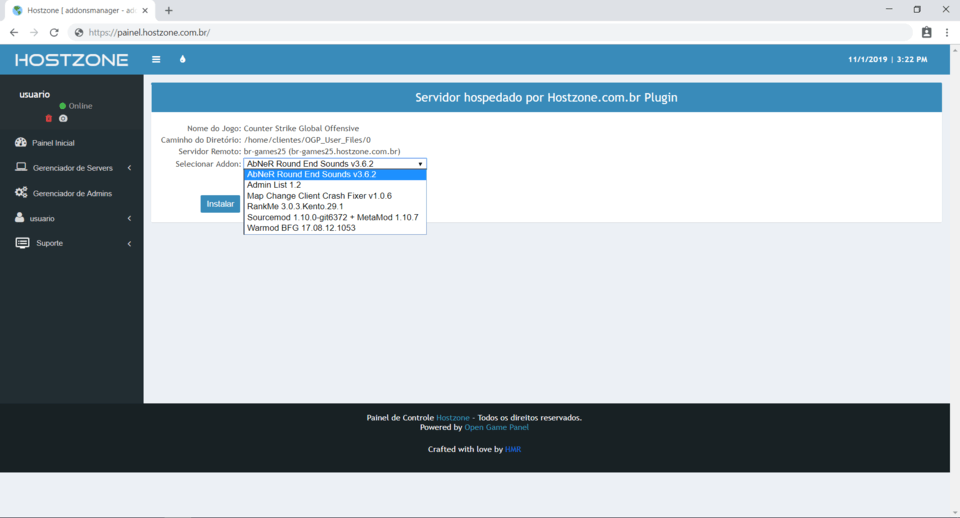This screenshot has height=518, width=960.
Task: Click the camera icon under usuario
Action: pyautogui.click(x=63, y=118)
